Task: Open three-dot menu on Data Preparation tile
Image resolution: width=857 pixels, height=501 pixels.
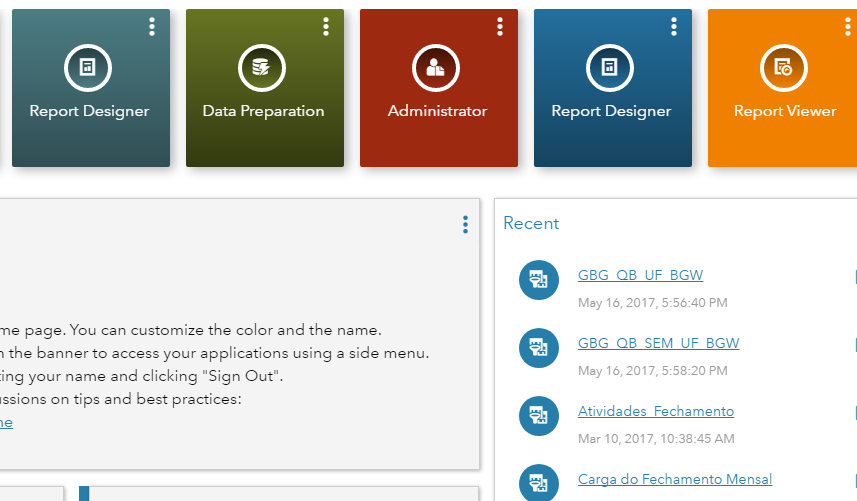Action: (x=326, y=27)
